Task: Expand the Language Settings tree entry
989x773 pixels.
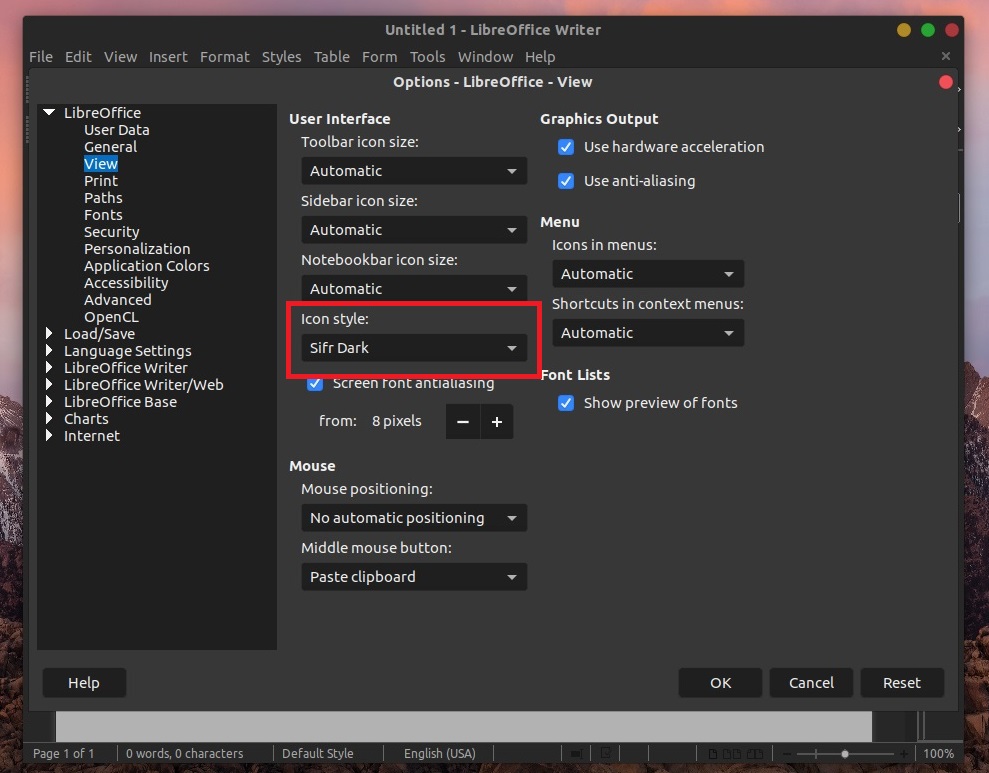Action: pyautogui.click(x=49, y=350)
